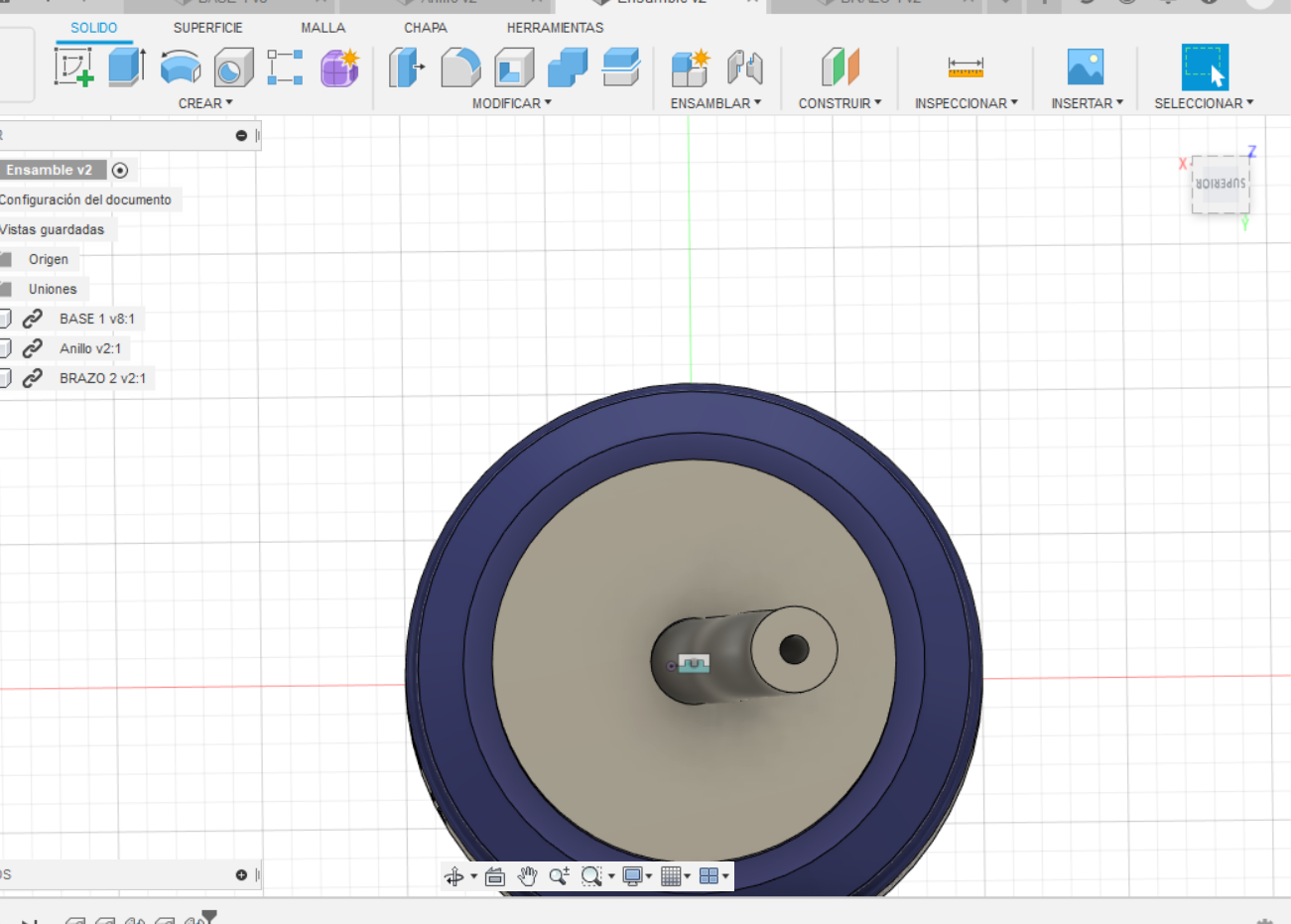The width and height of the screenshot is (1291, 924).
Task: Start a new sketch with Create Sketch icon
Action: pyautogui.click(x=74, y=67)
